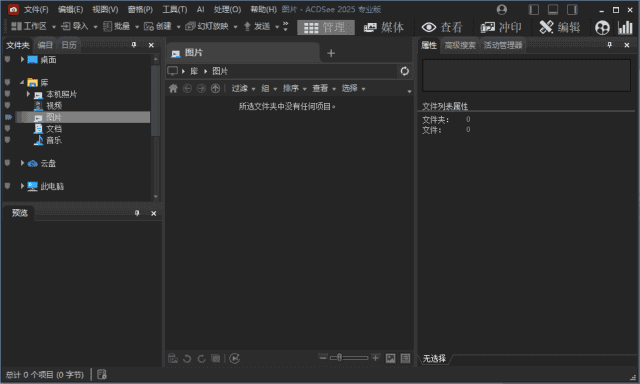Close the 预览 preview panel
This screenshot has width=640, height=384.
tap(153, 213)
